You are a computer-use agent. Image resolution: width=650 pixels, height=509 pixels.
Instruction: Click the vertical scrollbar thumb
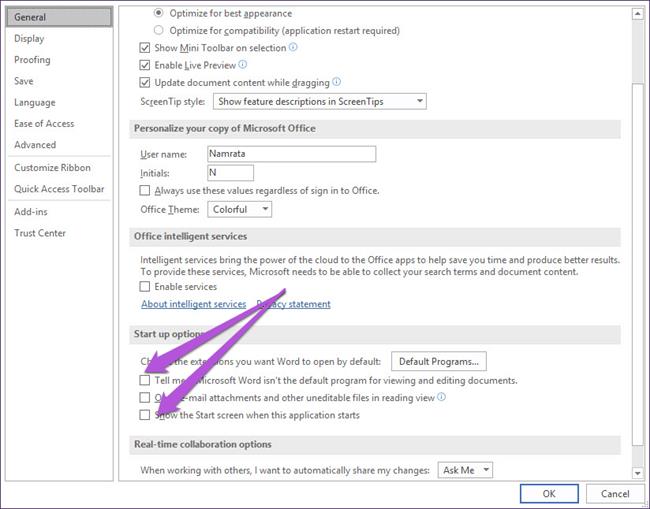point(637,264)
